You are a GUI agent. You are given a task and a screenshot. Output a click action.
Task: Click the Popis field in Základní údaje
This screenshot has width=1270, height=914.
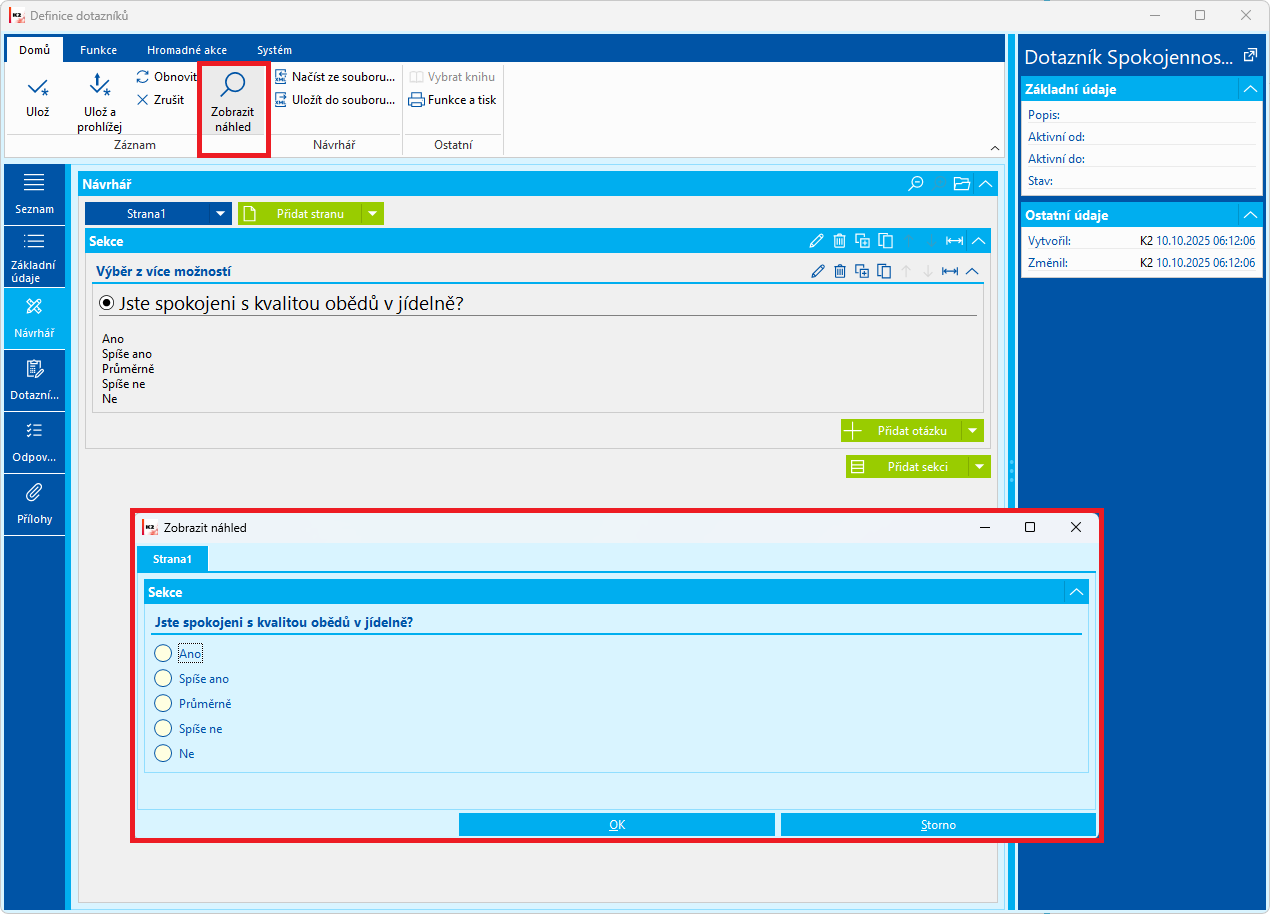[1141, 115]
